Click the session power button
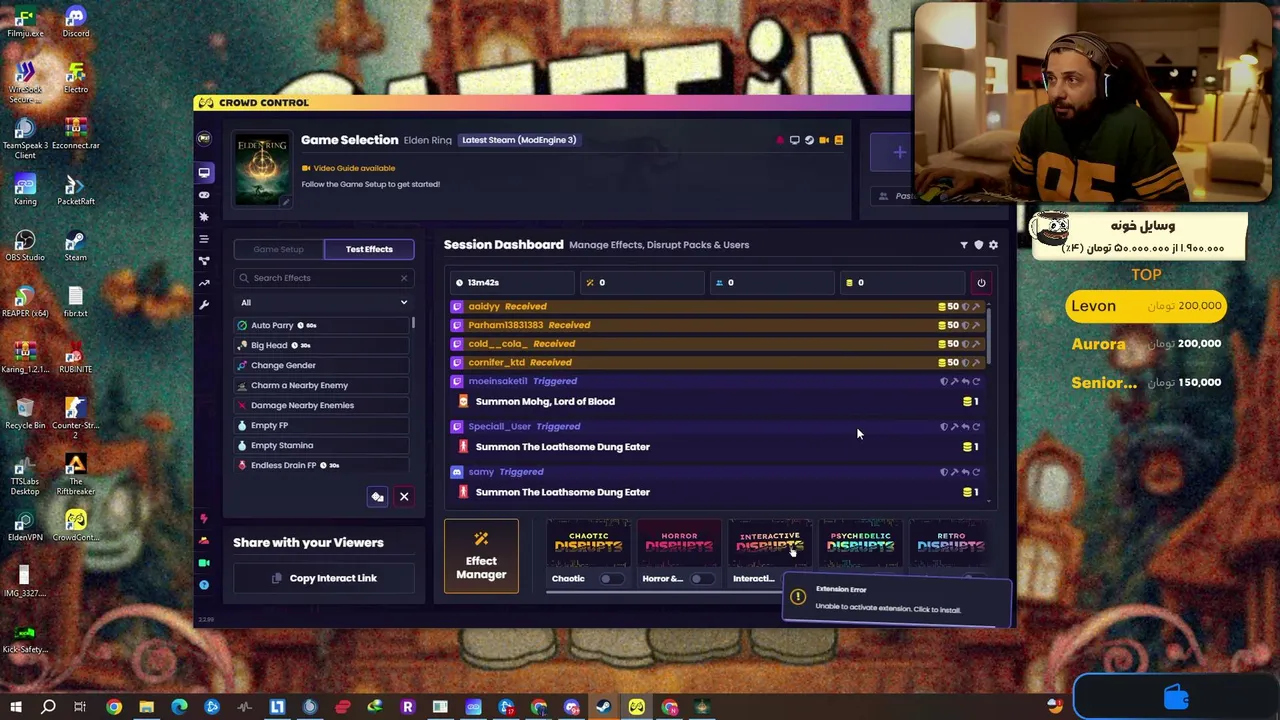This screenshot has width=1280, height=720. [x=981, y=283]
